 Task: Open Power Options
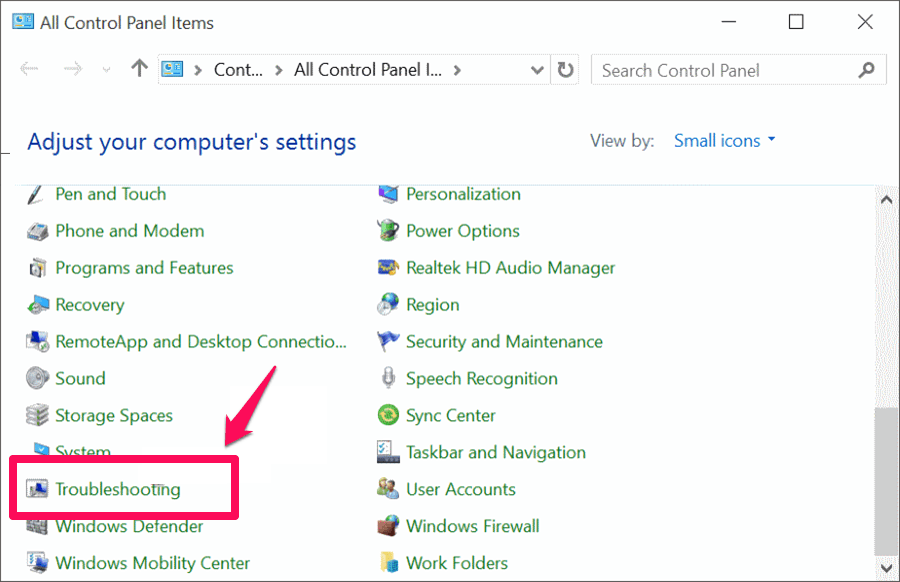pyautogui.click(x=462, y=230)
